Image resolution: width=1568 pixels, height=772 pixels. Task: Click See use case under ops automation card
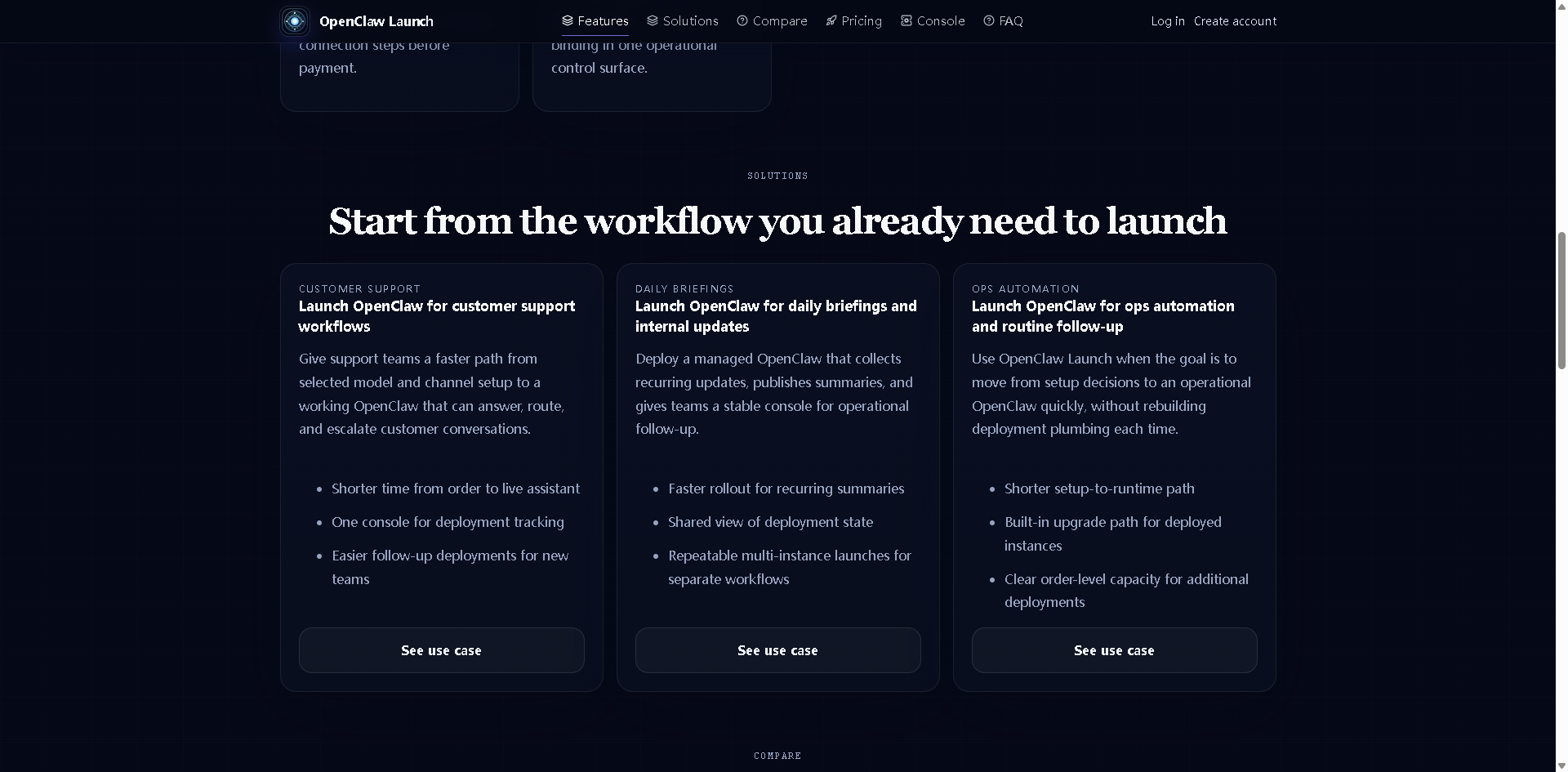click(1114, 649)
